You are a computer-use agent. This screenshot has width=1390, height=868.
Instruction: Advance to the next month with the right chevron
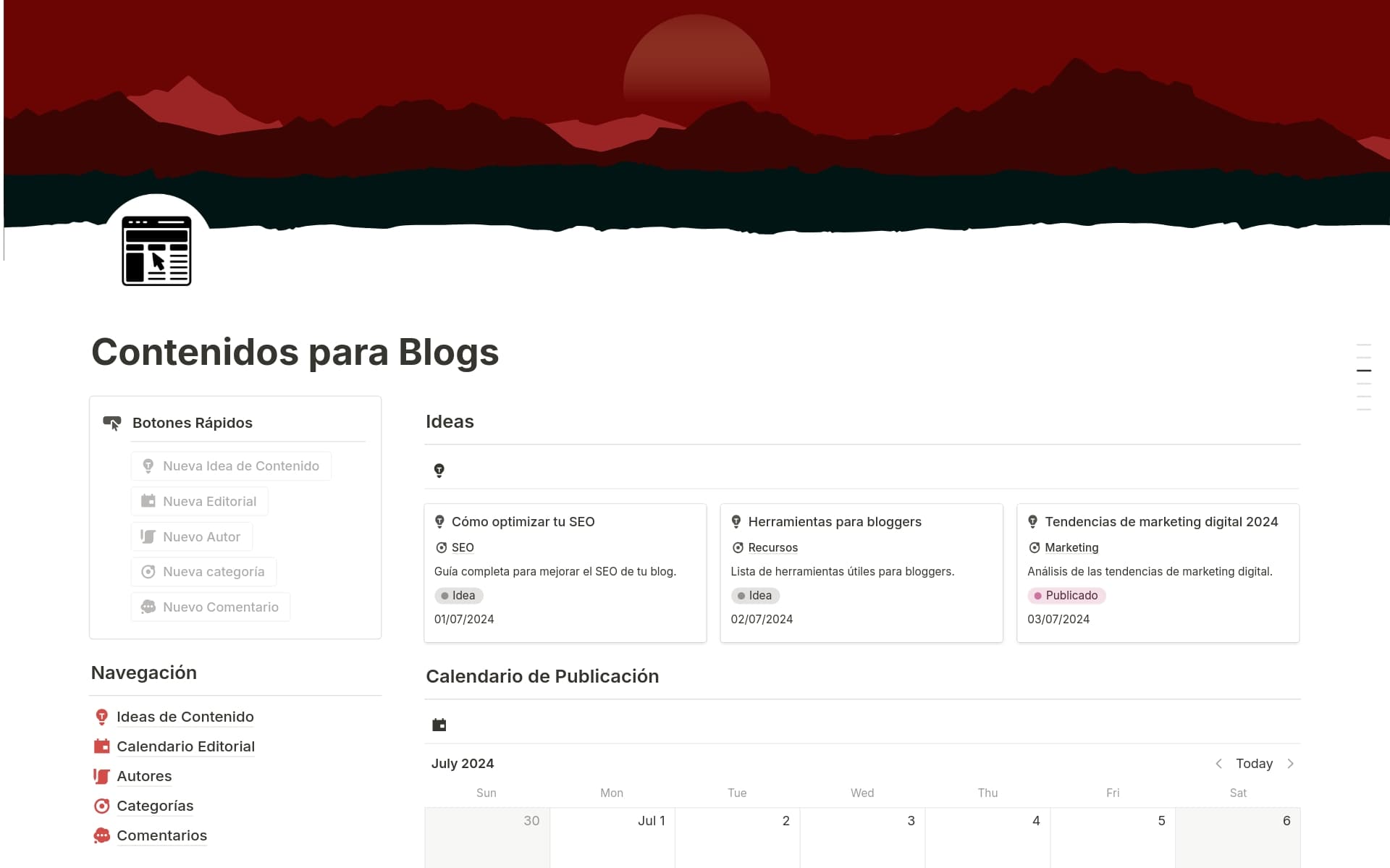coord(1292,763)
